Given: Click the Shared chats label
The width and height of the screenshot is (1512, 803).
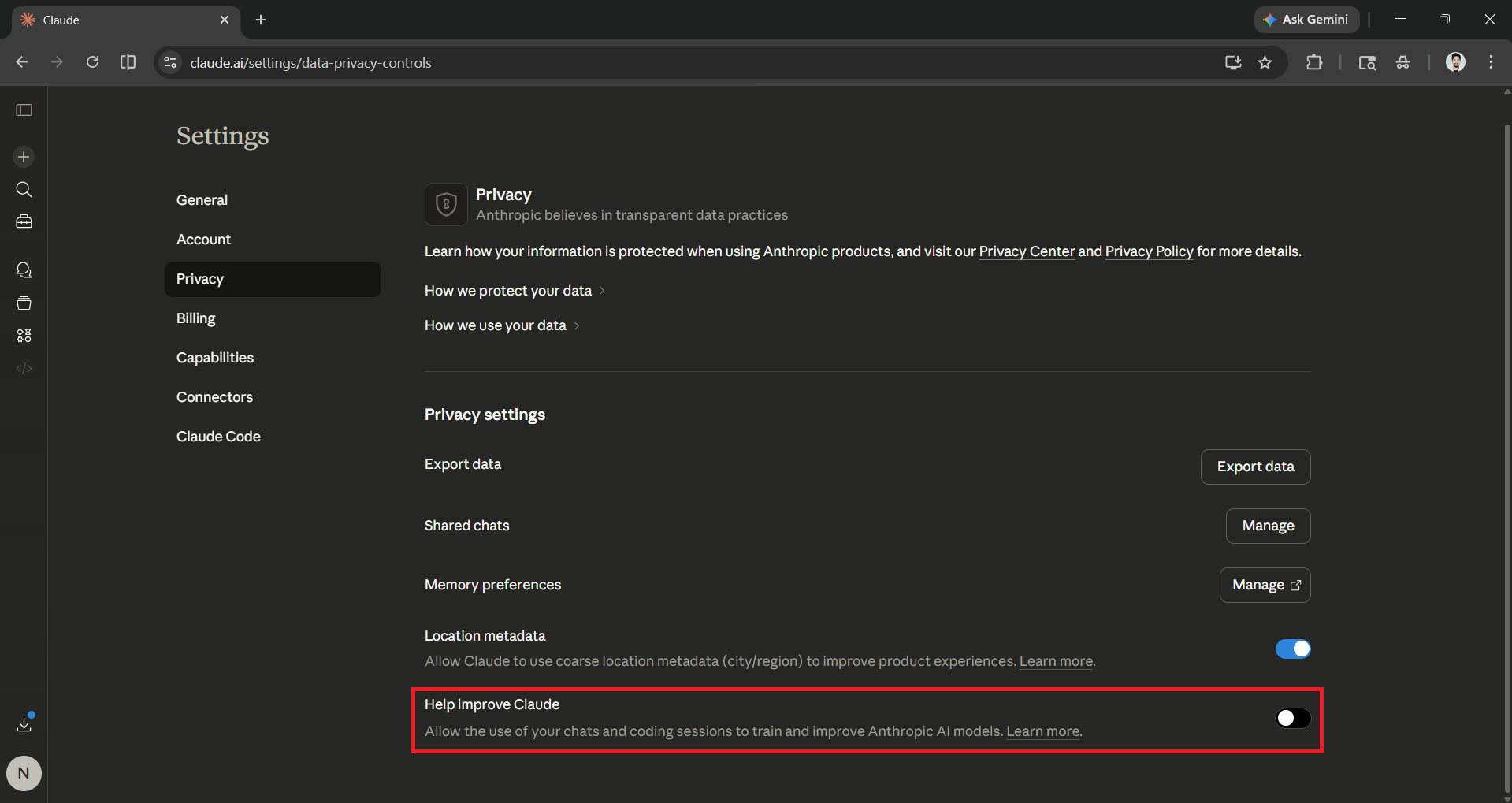Looking at the screenshot, I should 466,526.
